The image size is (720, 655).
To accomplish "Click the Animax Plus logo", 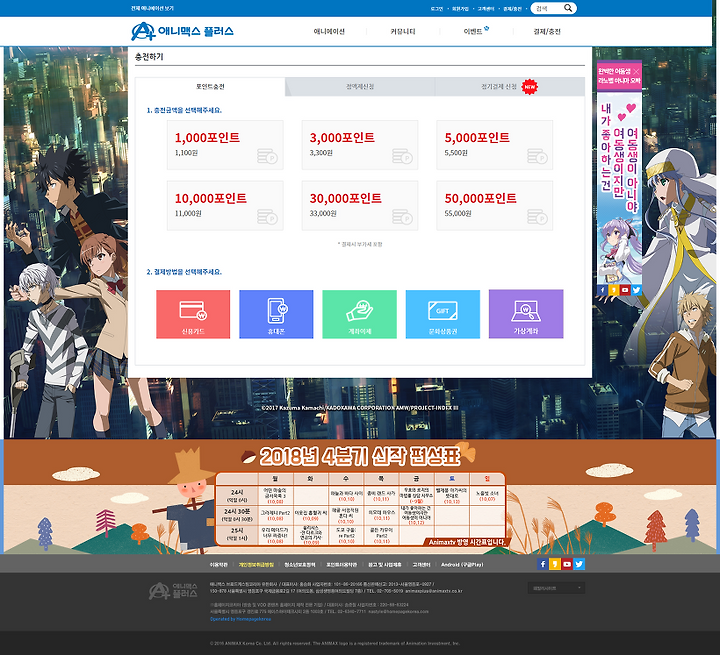I will click(182, 31).
